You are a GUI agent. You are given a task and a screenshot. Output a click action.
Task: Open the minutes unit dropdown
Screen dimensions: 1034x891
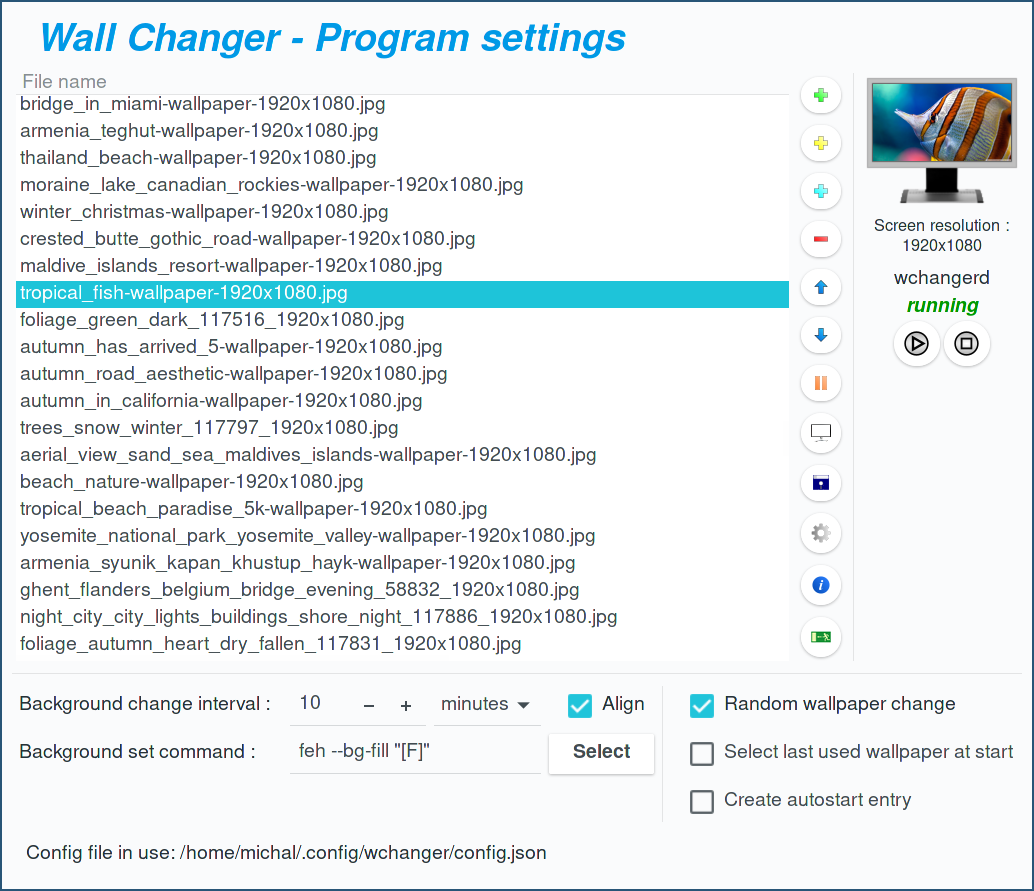486,705
